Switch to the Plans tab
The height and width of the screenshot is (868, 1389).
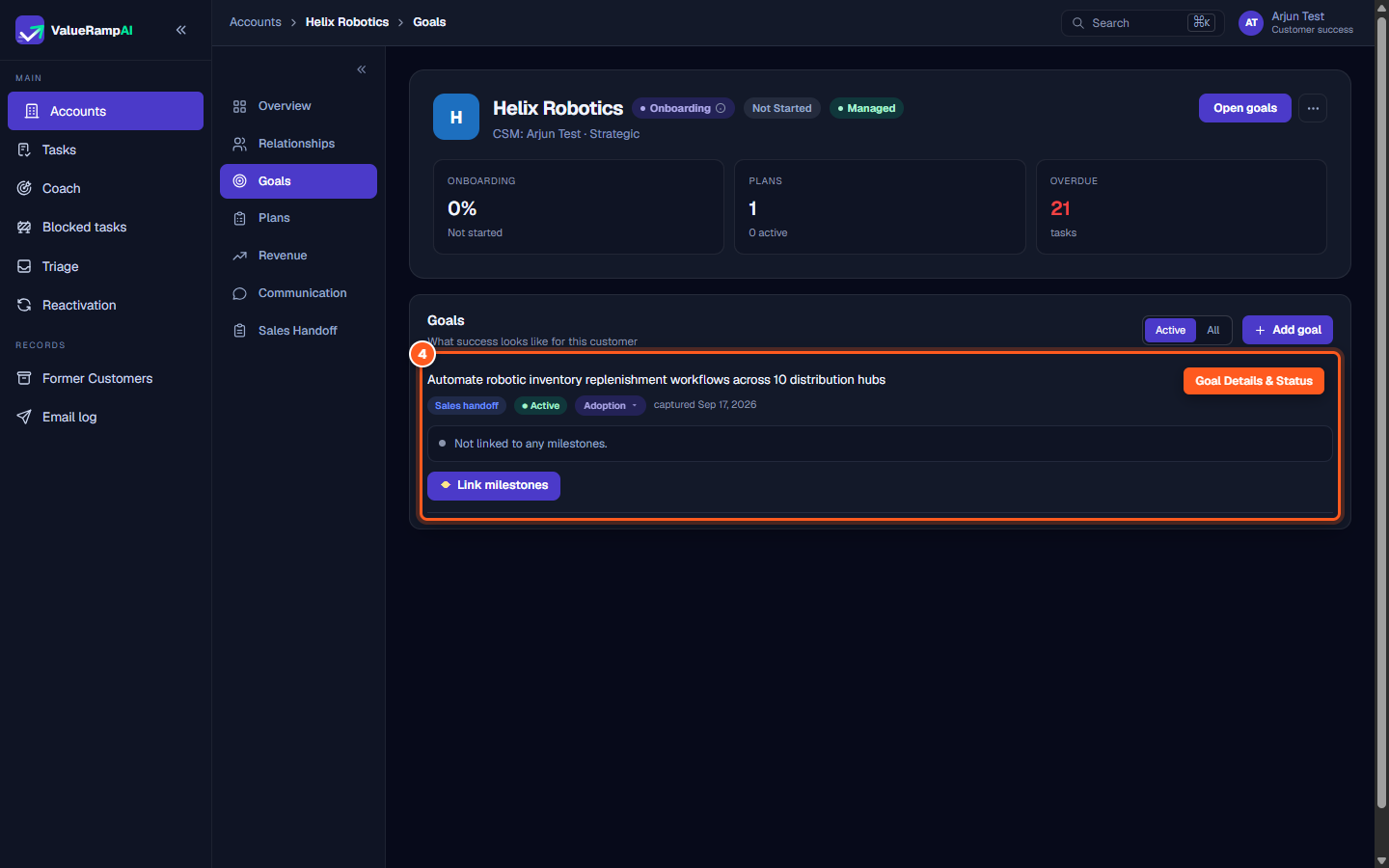coord(298,218)
